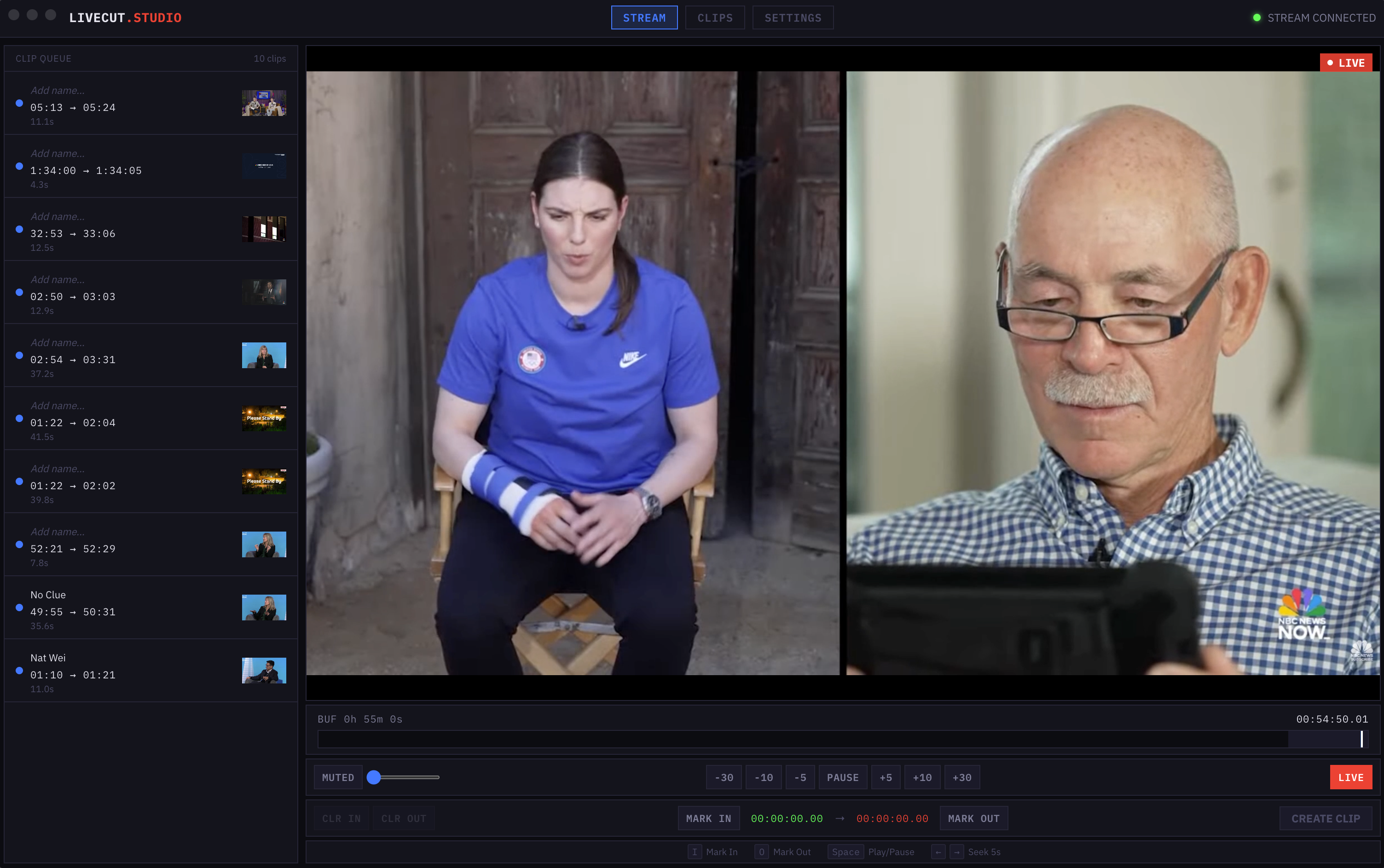Skip forward 10 seconds
This screenshot has height=868, width=1384.
[x=922, y=777]
